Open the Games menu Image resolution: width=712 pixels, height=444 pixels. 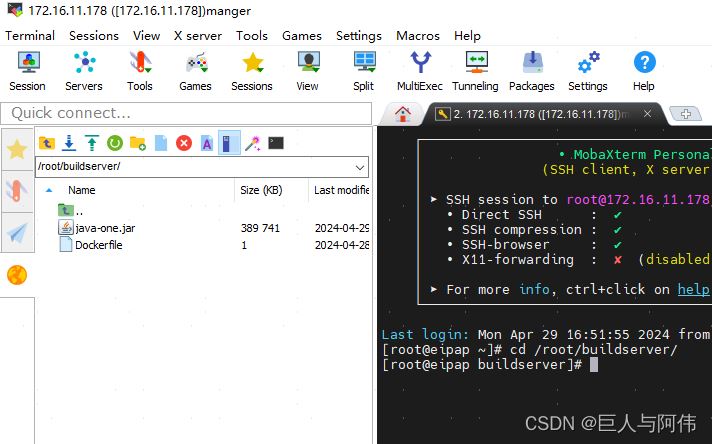pyautogui.click(x=302, y=36)
